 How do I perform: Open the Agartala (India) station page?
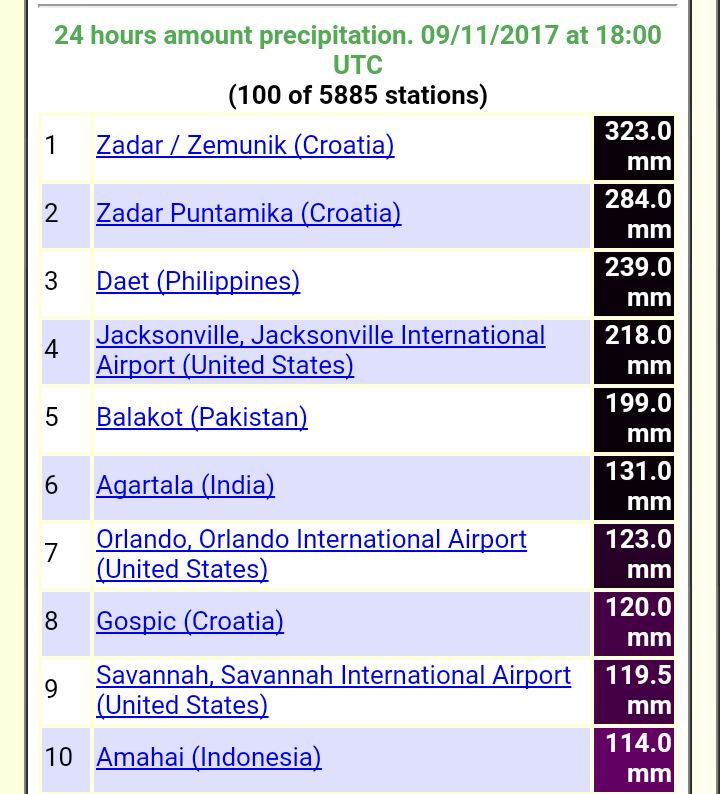[185, 486]
